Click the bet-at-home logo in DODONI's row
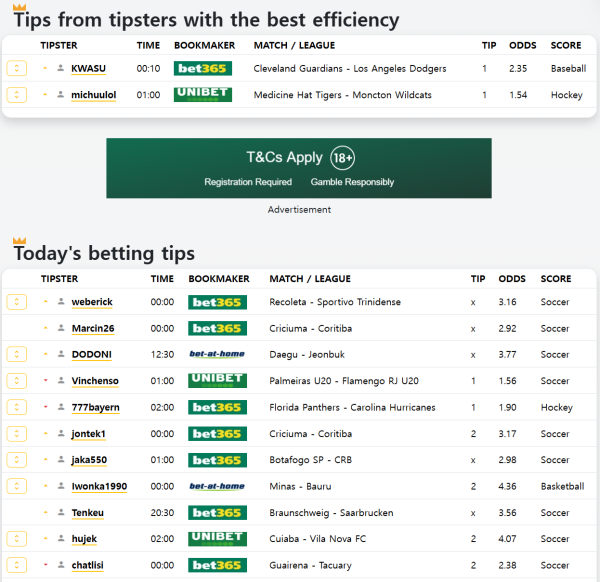600x582 pixels. pos(217,354)
